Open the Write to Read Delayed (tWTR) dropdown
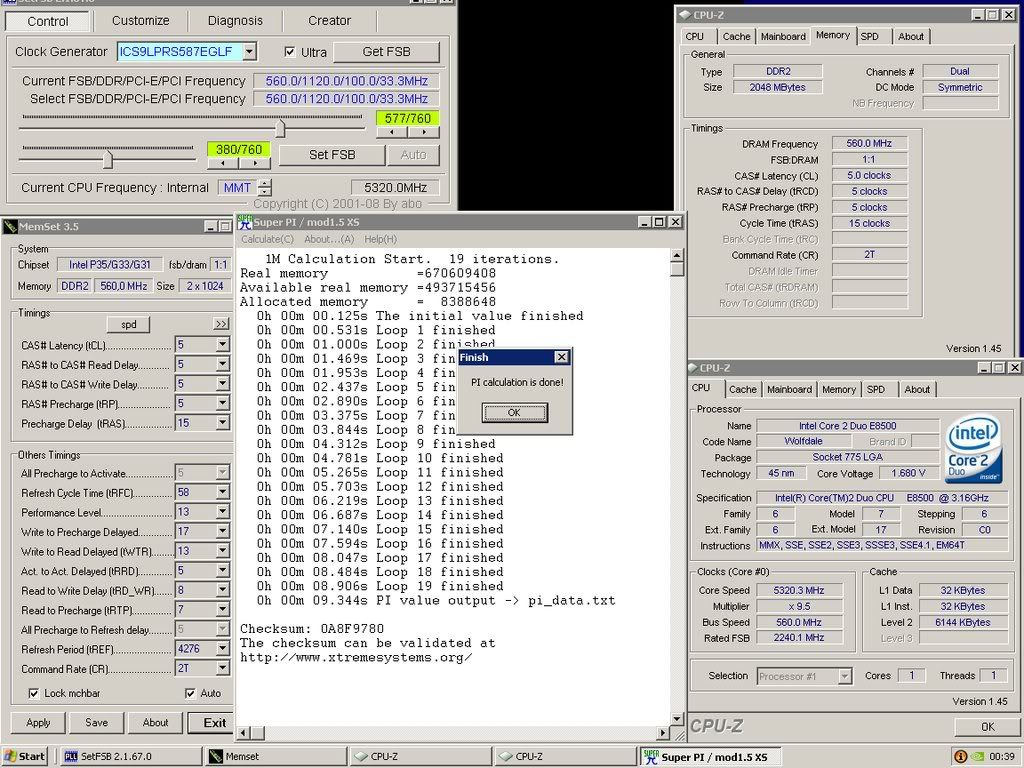 (x=223, y=551)
